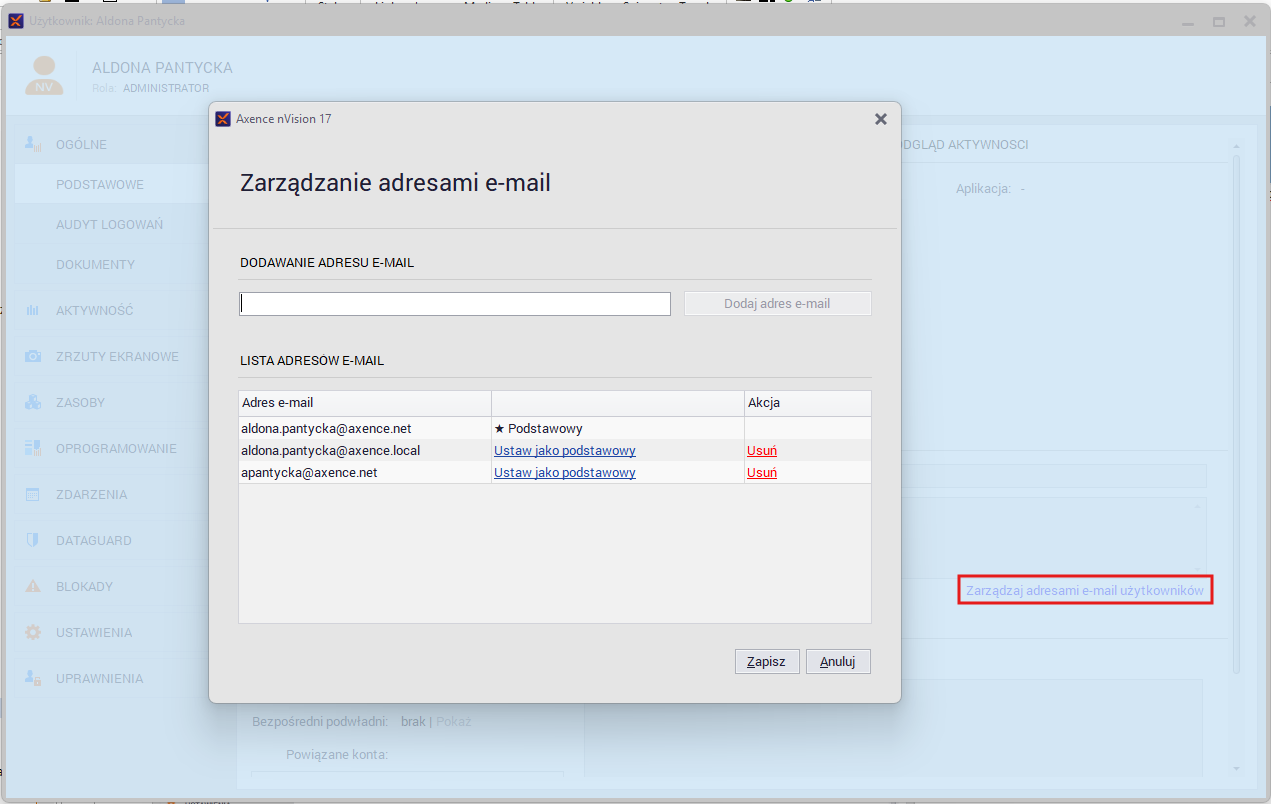The image size is (1271, 804).
Task: Open the ZASOBY section
Action: tap(80, 403)
